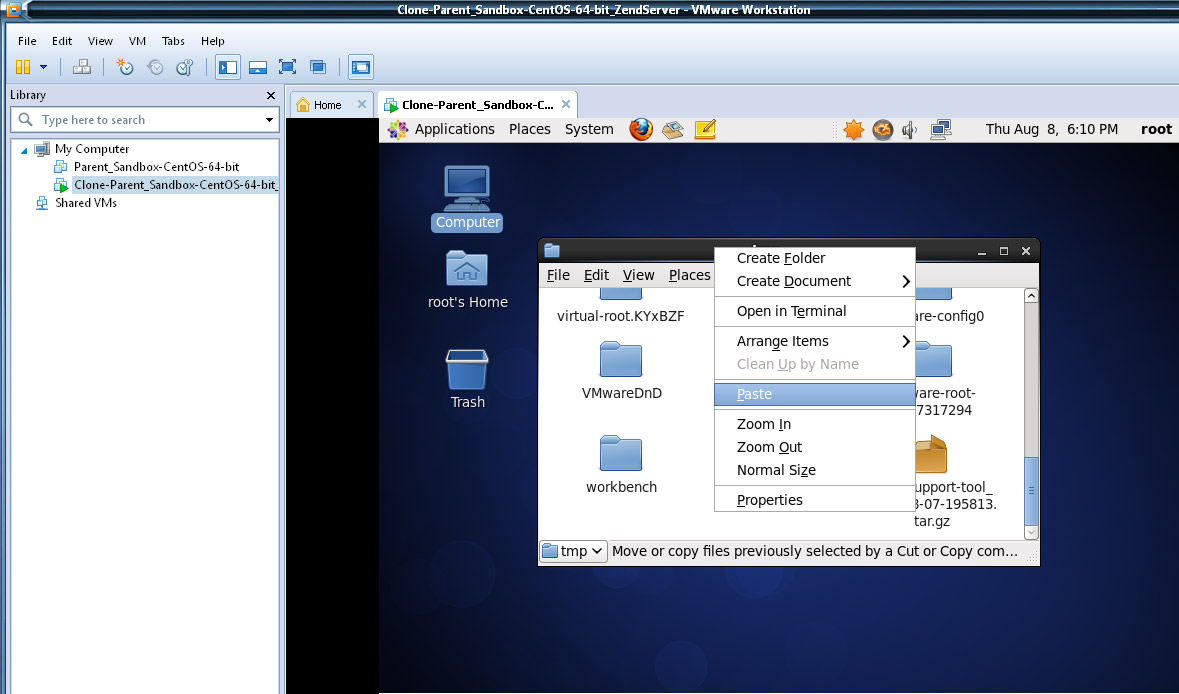Click the orange update notification icon
This screenshot has width=1179, height=694.
(853, 129)
